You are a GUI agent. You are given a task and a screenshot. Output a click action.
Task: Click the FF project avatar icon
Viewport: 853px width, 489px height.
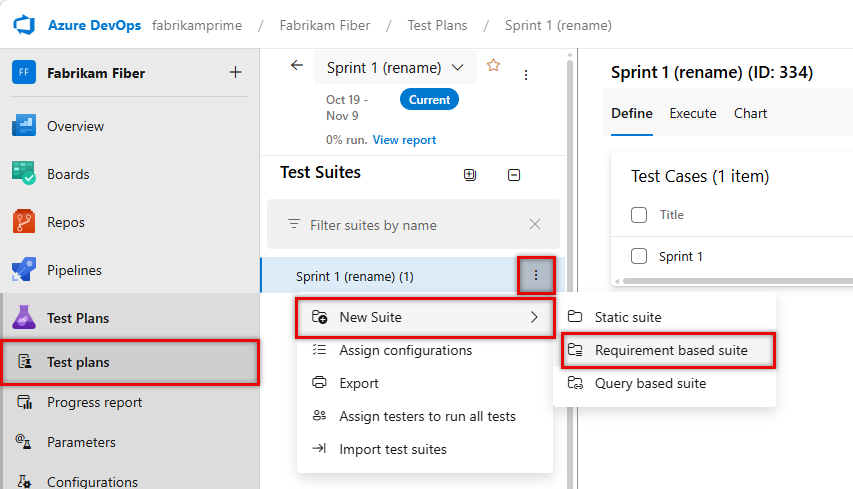pyautogui.click(x=24, y=72)
